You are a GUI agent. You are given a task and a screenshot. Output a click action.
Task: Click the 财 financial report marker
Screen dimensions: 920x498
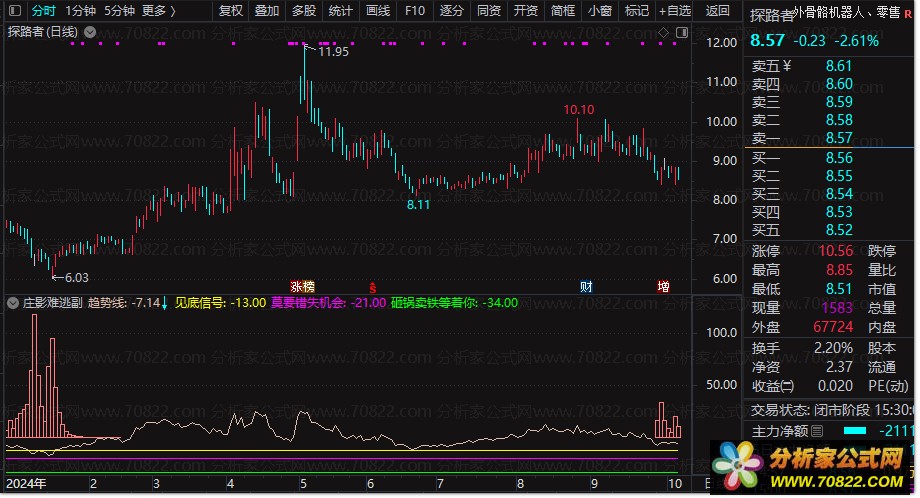click(586, 286)
